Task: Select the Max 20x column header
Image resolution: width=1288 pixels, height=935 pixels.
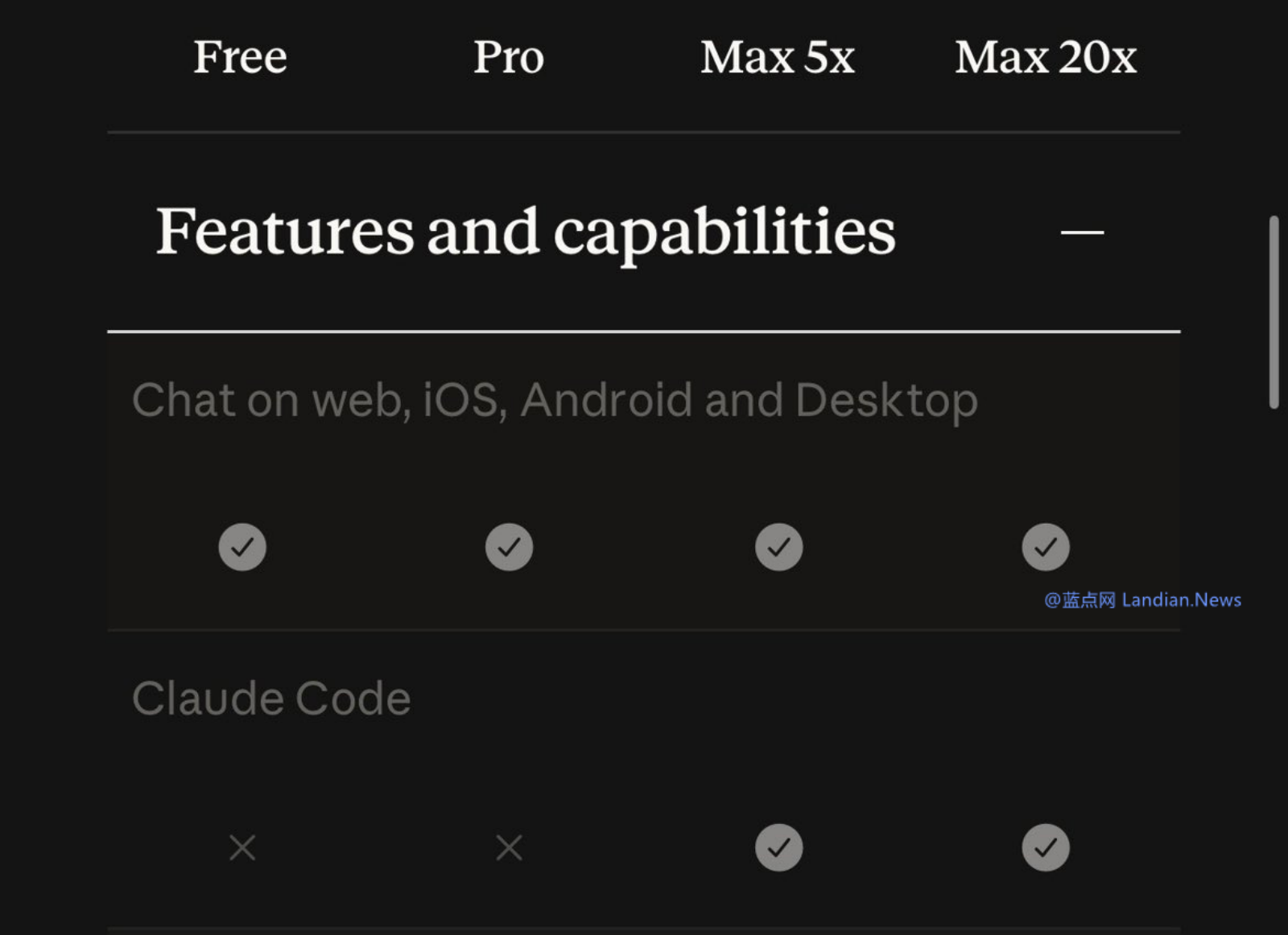Action: (x=1046, y=57)
